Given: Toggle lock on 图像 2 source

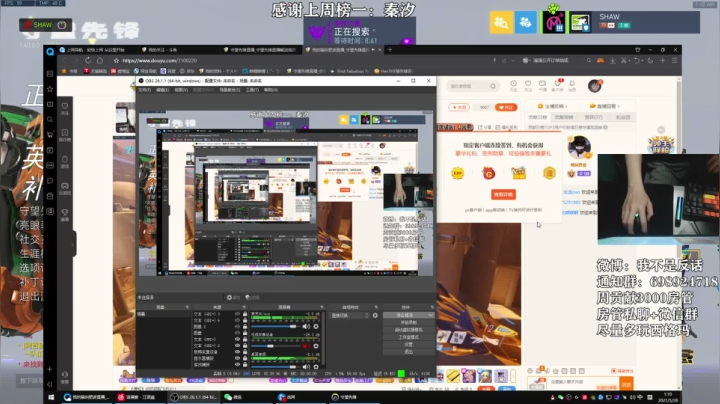Looking at the screenshot, I should click(245, 326).
